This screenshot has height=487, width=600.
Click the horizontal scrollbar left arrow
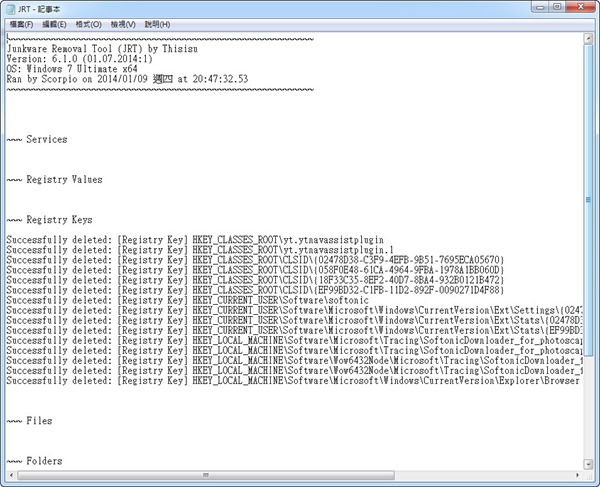11,475
